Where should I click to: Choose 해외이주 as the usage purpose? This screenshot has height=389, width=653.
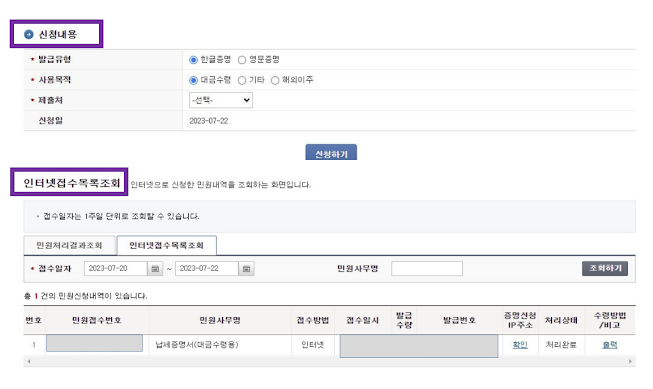click(x=275, y=80)
